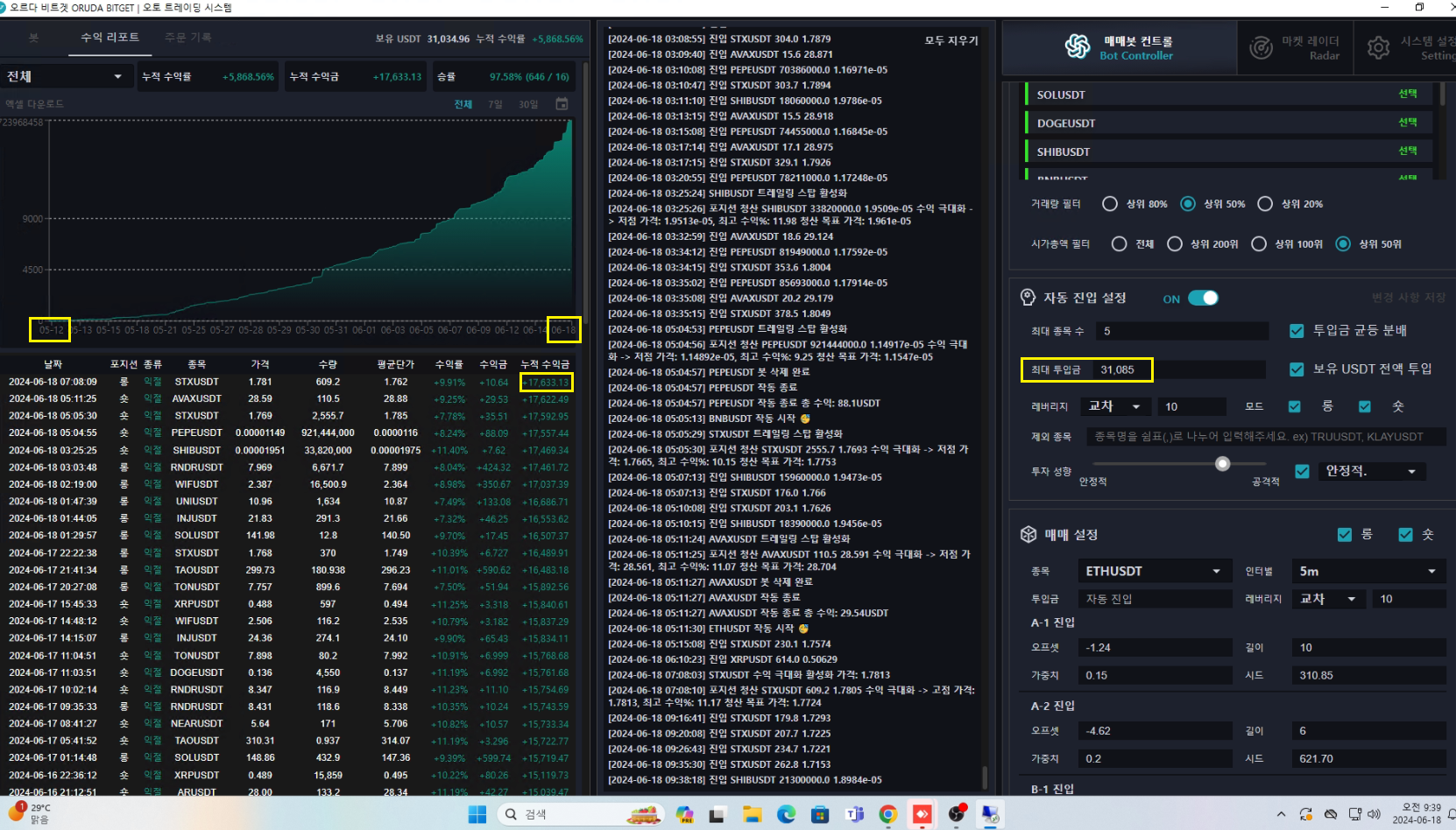1456x830 pixels.
Task: Open the Bot Controller swirl icon
Action: point(1078,46)
